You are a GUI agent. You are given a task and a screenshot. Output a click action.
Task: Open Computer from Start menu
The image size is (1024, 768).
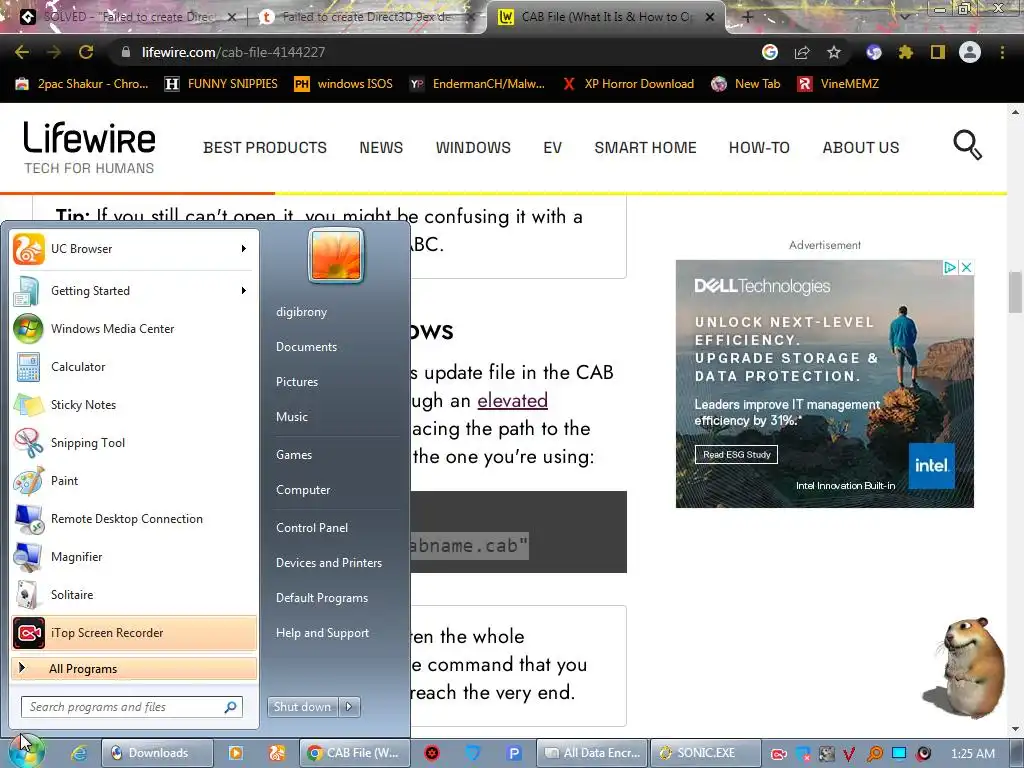coord(303,490)
